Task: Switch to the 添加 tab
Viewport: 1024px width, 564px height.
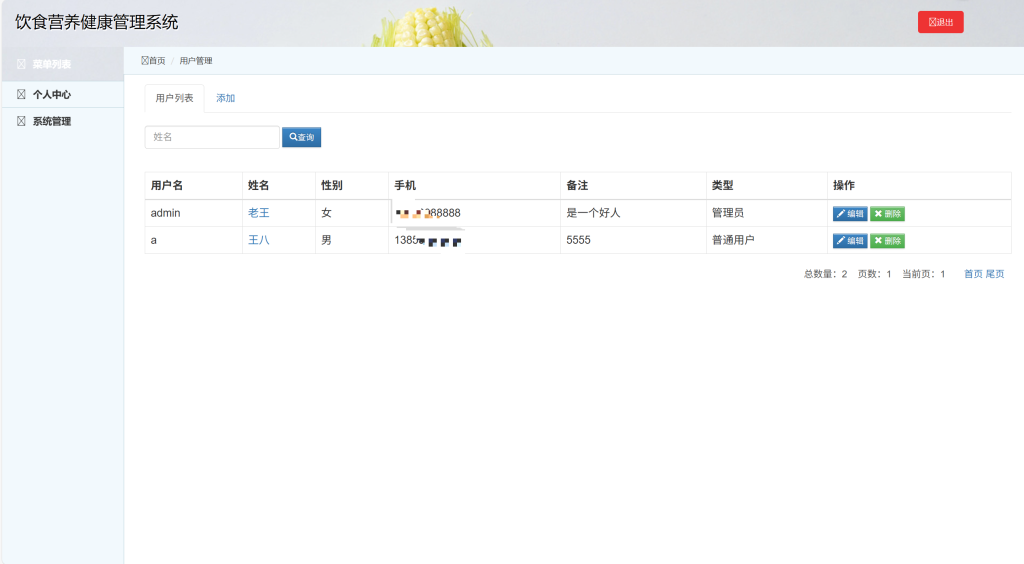Action: click(225, 98)
